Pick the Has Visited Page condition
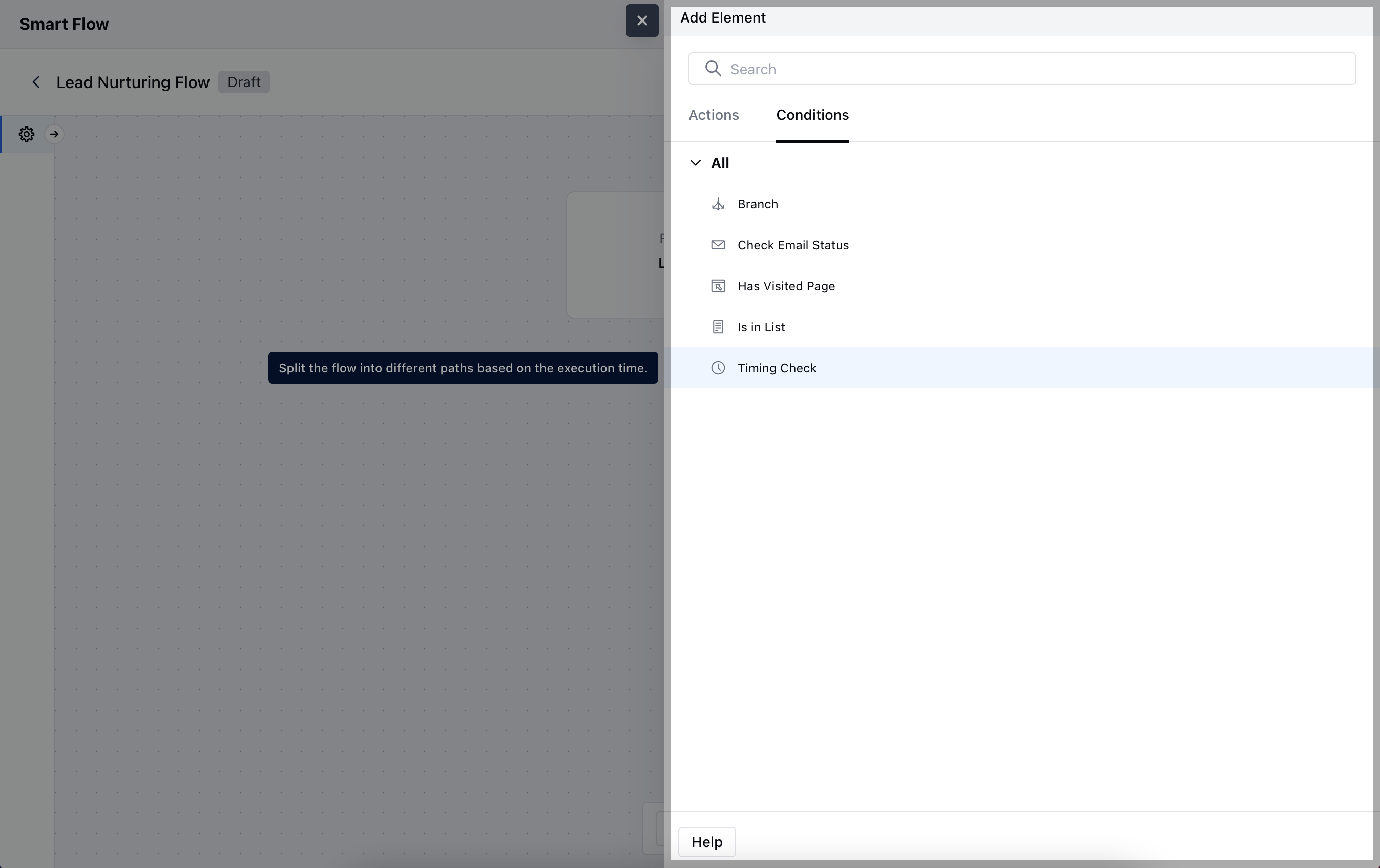The image size is (1380, 868). [x=786, y=286]
